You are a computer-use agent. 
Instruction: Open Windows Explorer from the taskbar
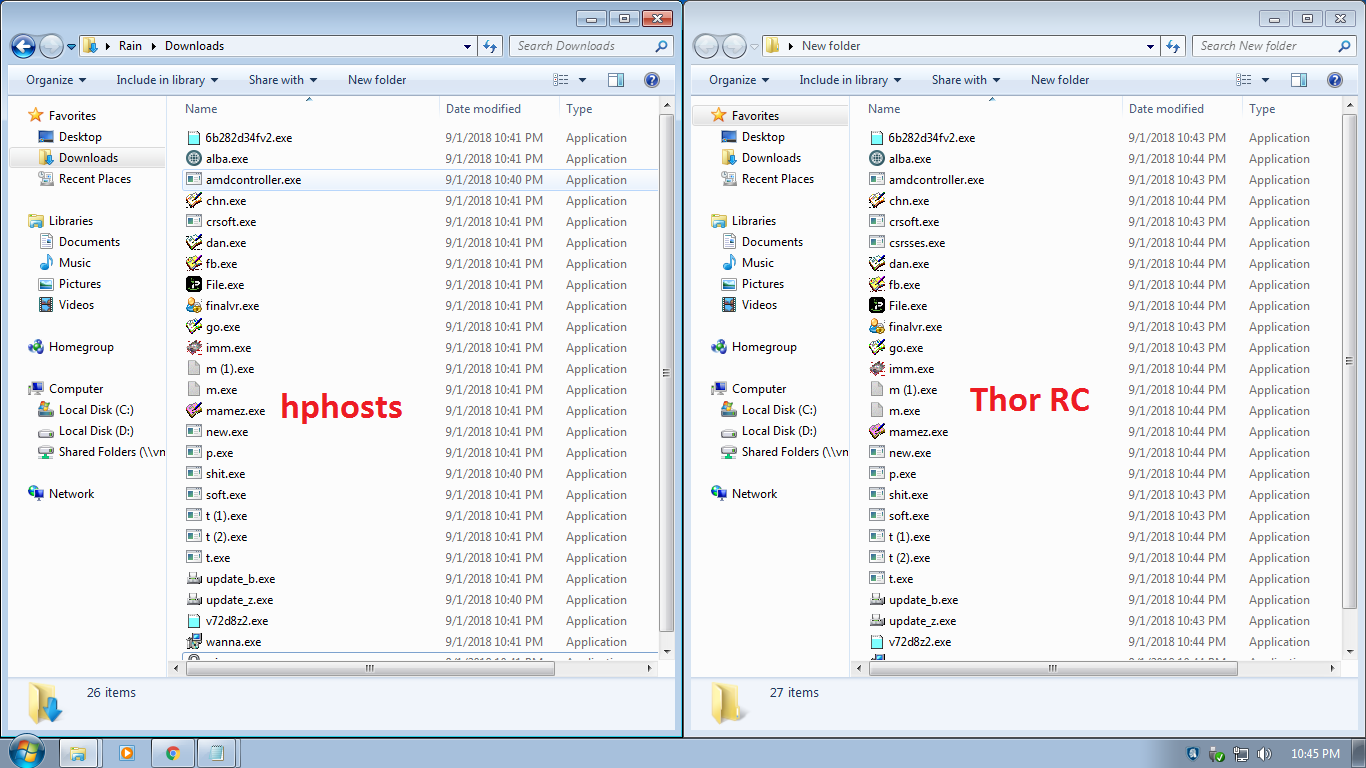point(78,753)
